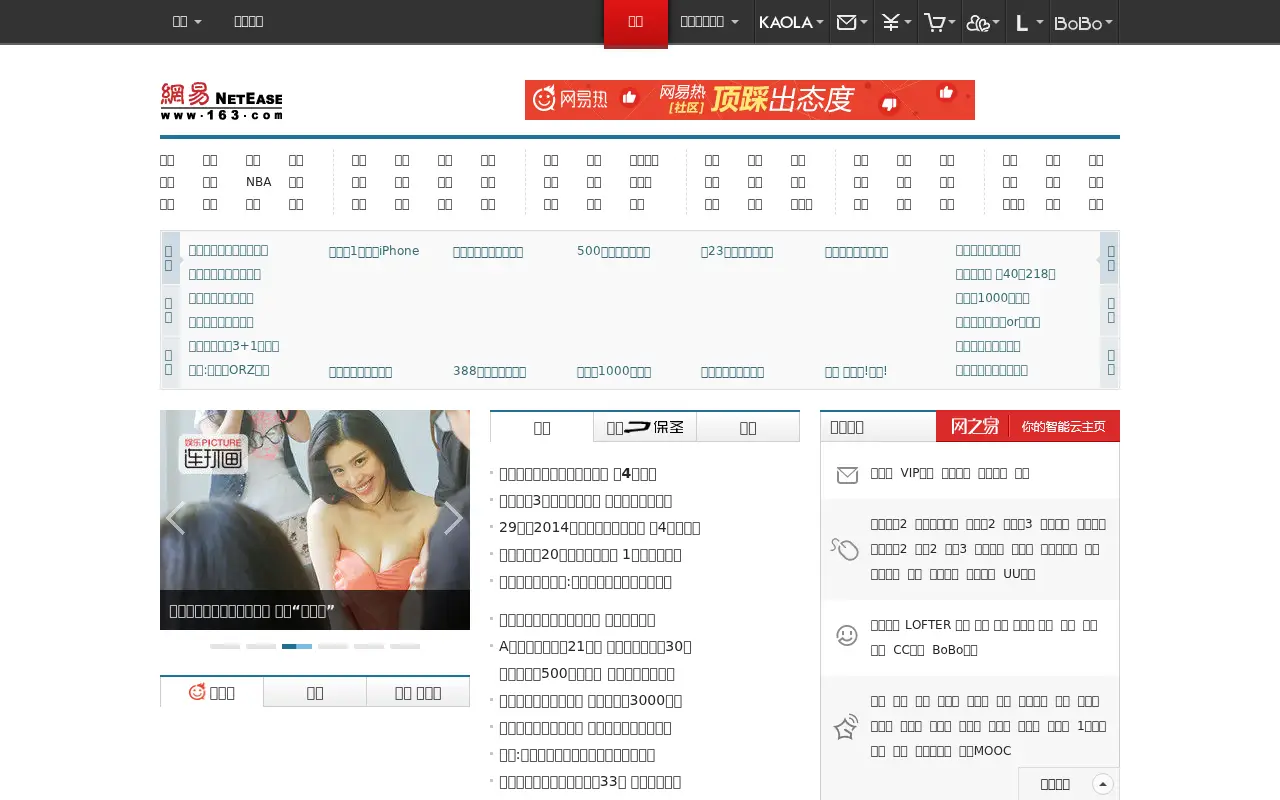Open the L (Lofter) menu in top bar
This screenshot has width=1280, height=800.
[x=1027, y=22]
